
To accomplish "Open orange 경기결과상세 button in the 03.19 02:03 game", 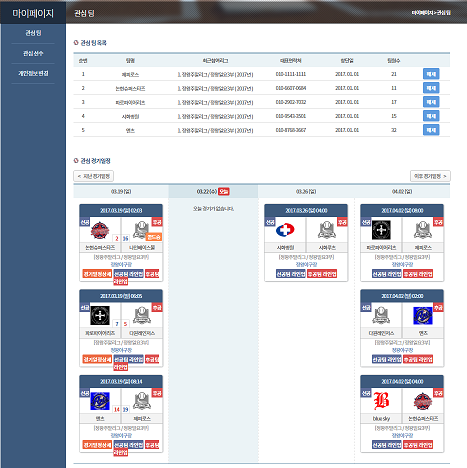I will tap(97, 274).
